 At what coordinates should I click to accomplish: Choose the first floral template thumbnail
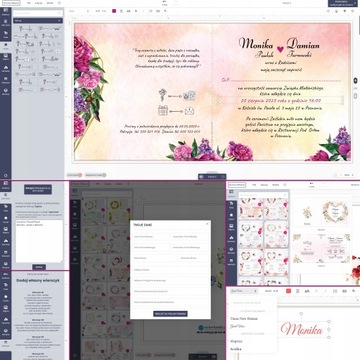(x=251, y=209)
